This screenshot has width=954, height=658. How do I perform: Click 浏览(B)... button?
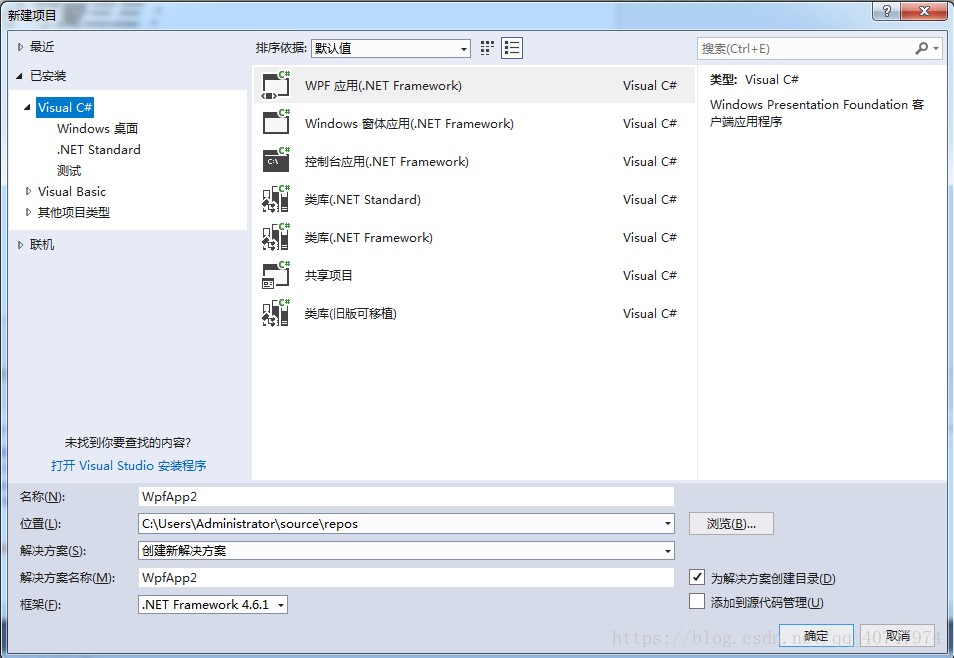click(731, 523)
